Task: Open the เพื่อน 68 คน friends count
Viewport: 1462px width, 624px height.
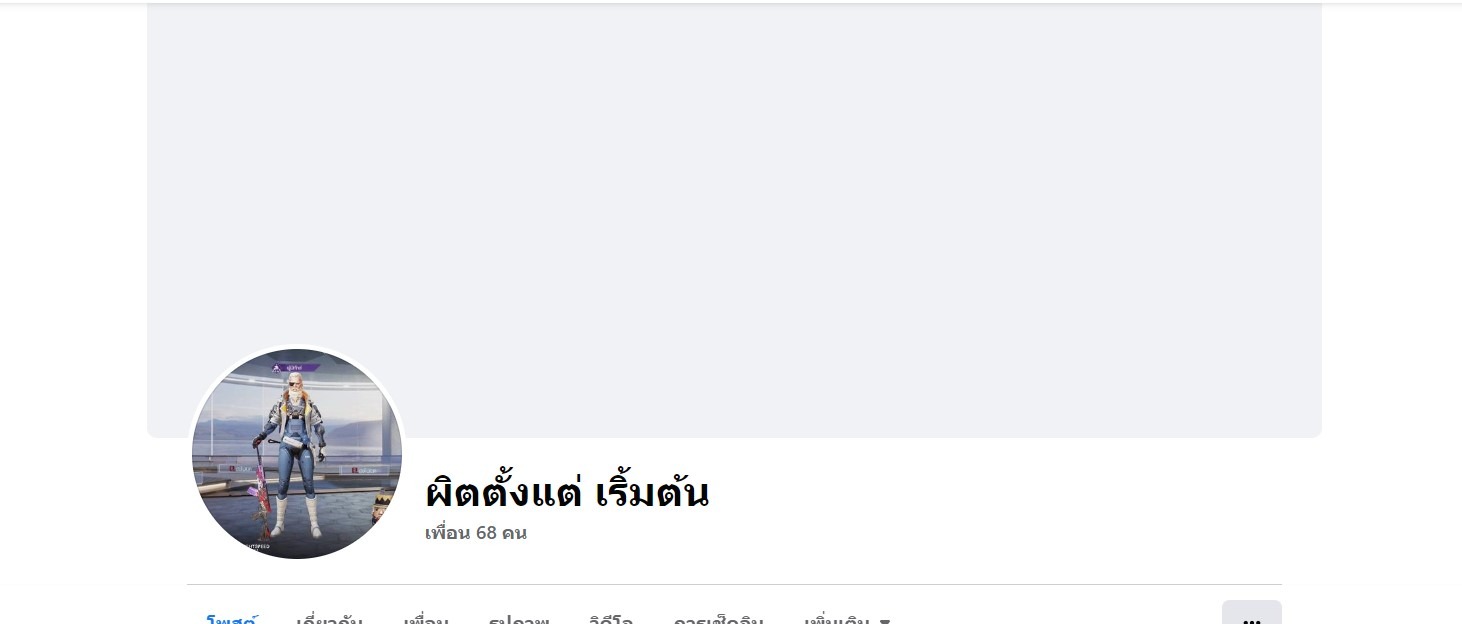Action: tap(476, 533)
